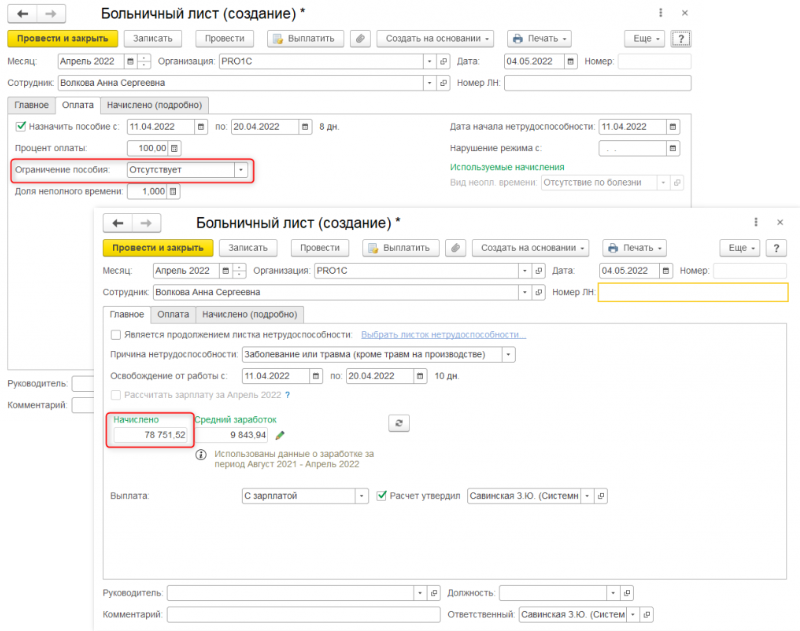Click the Выбрать листок нетрудоспособности link
The width and height of the screenshot is (800, 631).
point(443,335)
